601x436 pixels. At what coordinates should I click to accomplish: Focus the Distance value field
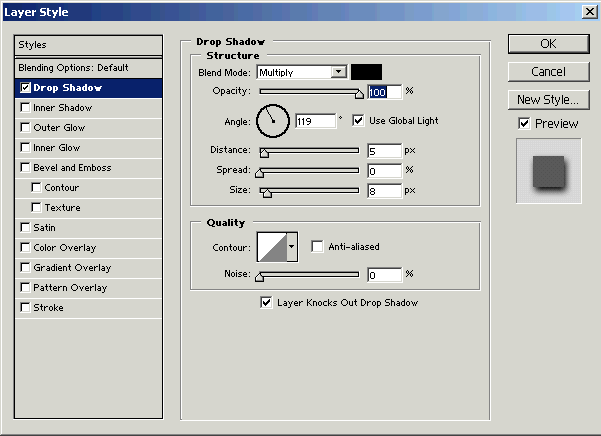click(384, 151)
